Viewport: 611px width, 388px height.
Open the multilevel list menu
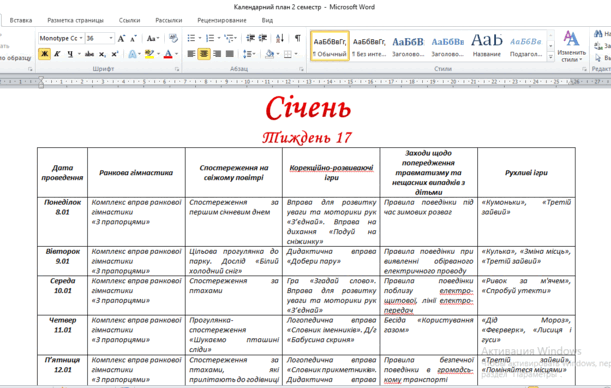click(230, 38)
